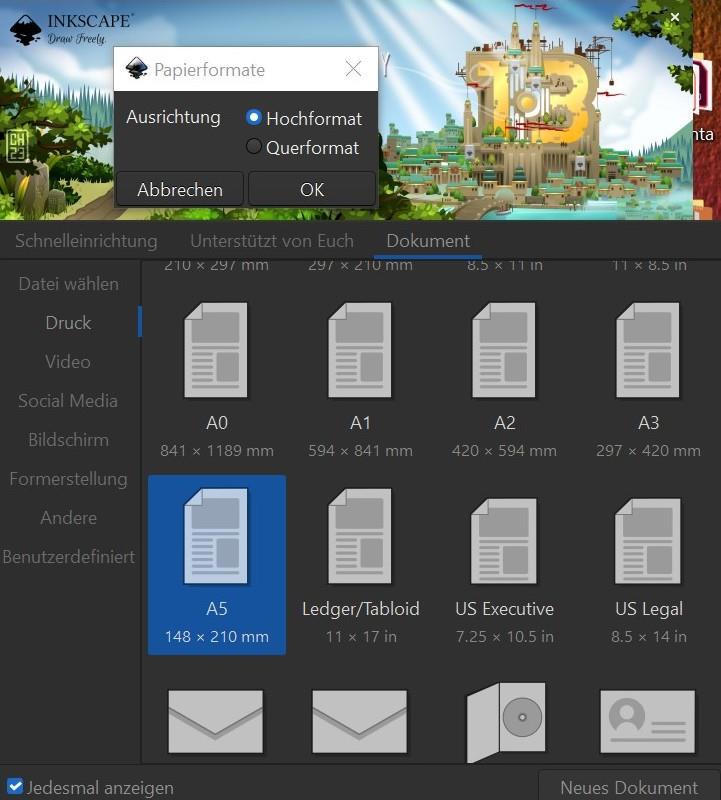Select the US Executive template icon
This screenshot has height=800, width=721.
point(504,541)
